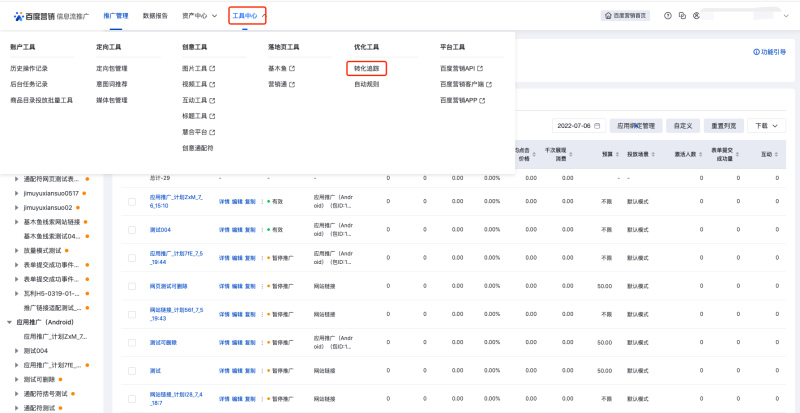Viewport: 800px width, 413px height.
Task: Click the 百度营销 logo icon
Action: (x=19, y=16)
